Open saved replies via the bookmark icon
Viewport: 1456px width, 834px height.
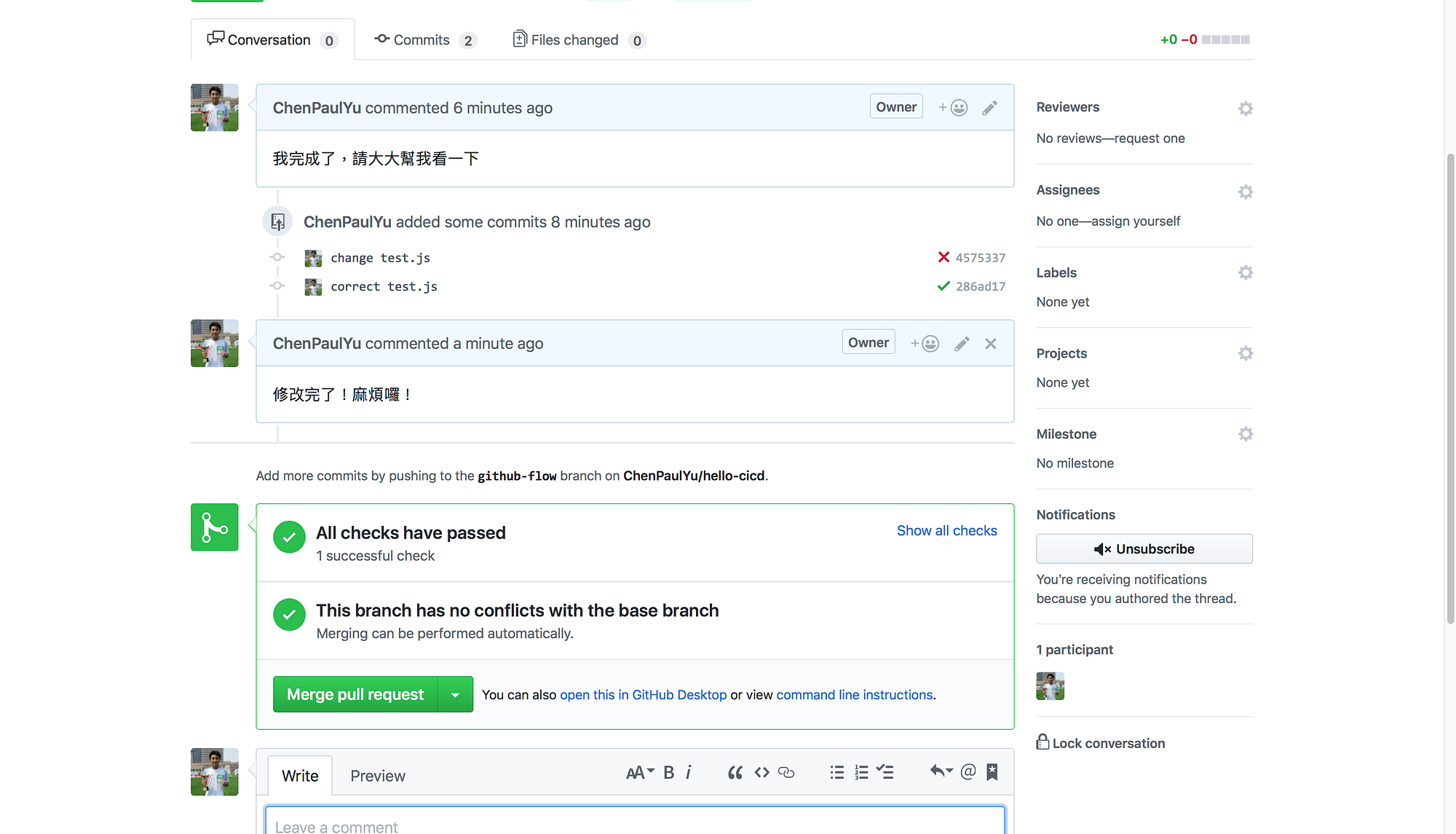click(x=992, y=771)
